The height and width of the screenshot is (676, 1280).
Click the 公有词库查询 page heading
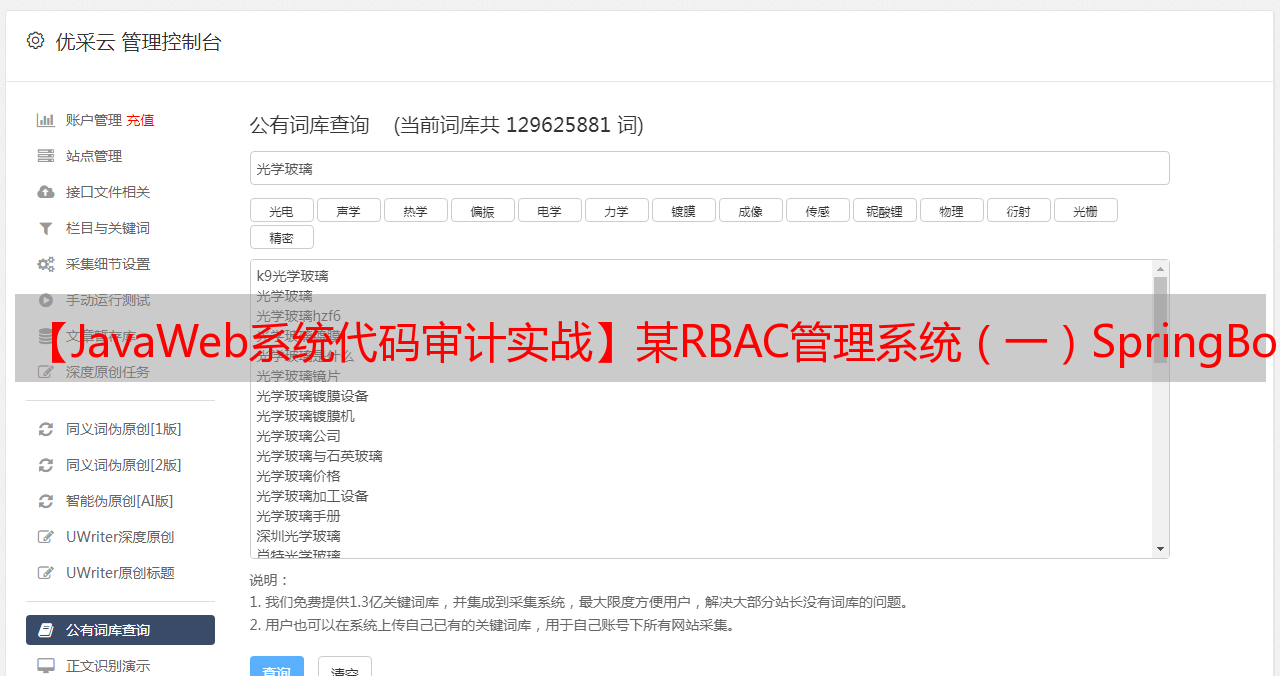[x=310, y=125]
